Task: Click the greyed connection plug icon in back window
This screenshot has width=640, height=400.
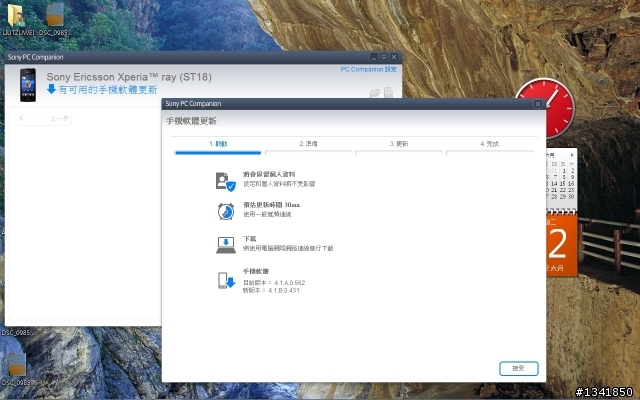Action: click(374, 93)
